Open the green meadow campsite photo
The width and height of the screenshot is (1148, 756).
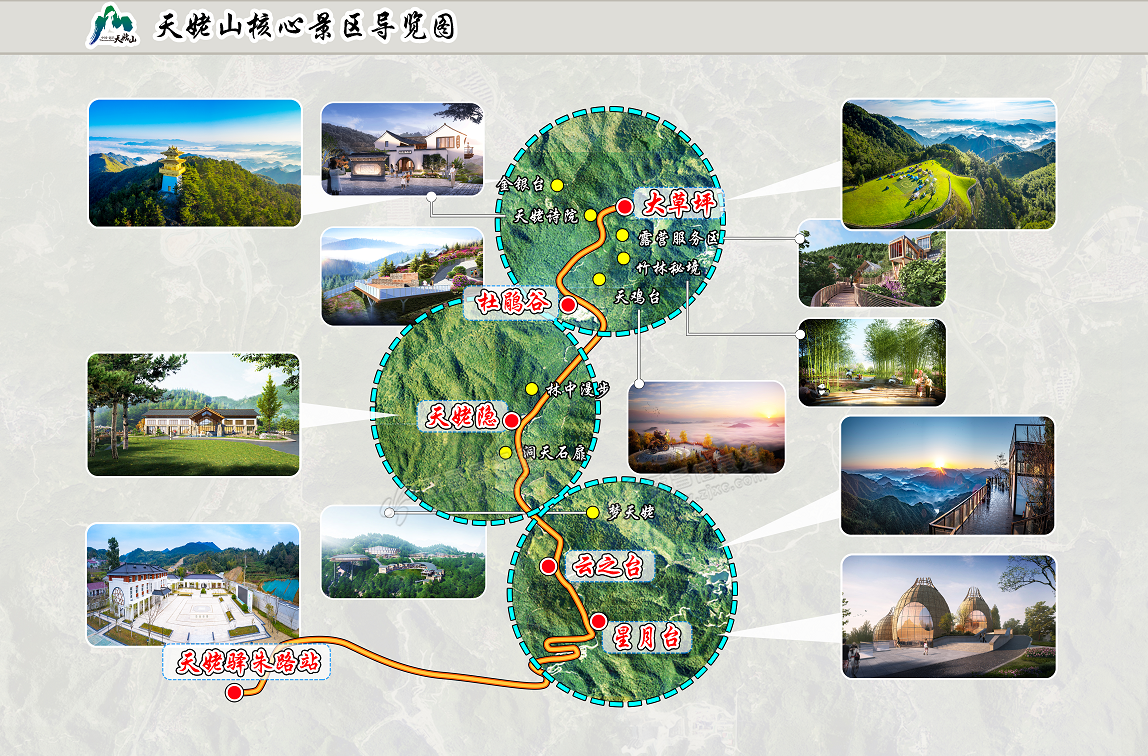click(x=949, y=165)
